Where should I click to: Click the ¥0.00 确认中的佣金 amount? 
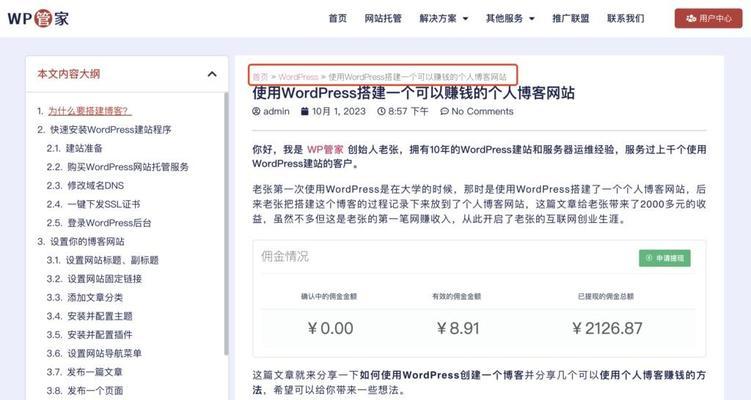pos(330,329)
